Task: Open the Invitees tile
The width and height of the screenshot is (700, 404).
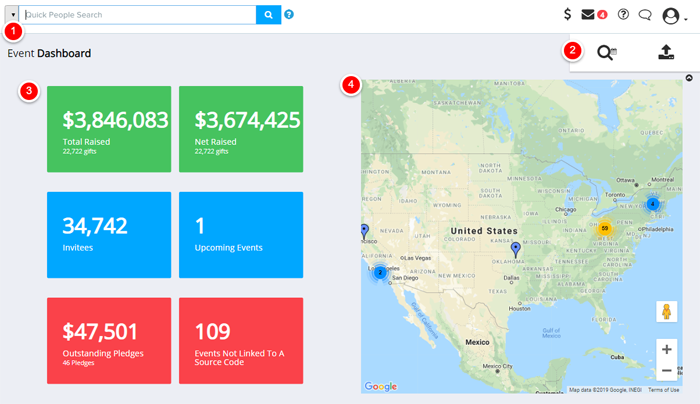Action: pyautogui.click(x=109, y=235)
